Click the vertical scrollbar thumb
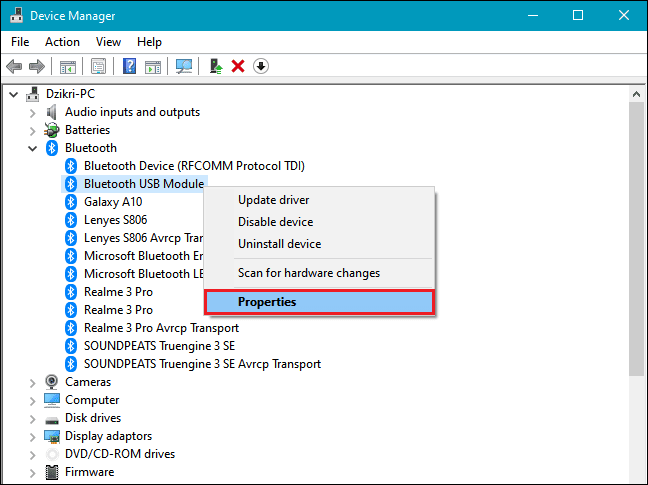This screenshot has height=485, width=648. click(636, 239)
